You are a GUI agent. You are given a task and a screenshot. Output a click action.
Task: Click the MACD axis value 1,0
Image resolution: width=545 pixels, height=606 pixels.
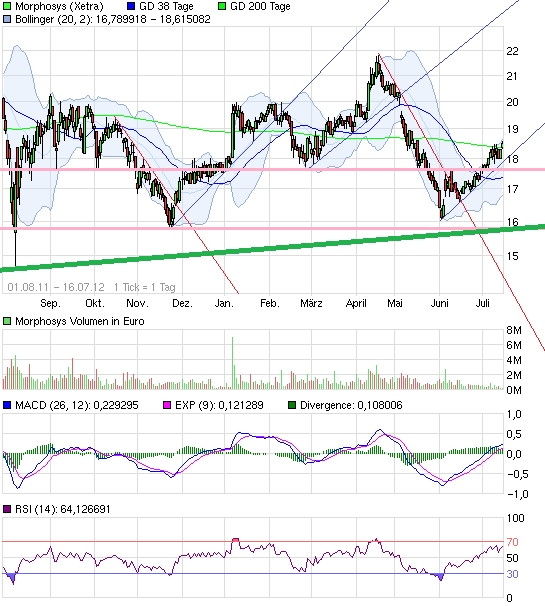[514, 414]
